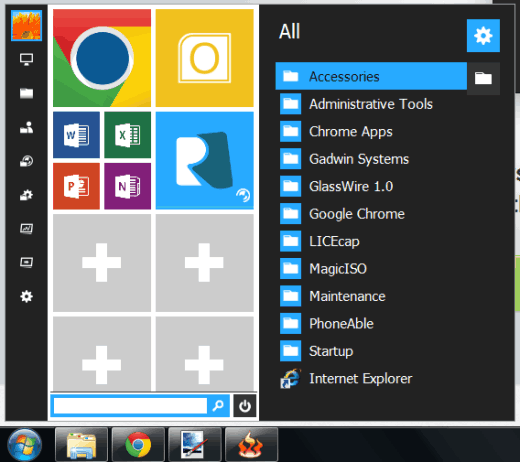Click the sidebar screen display icon

[x=26, y=263]
